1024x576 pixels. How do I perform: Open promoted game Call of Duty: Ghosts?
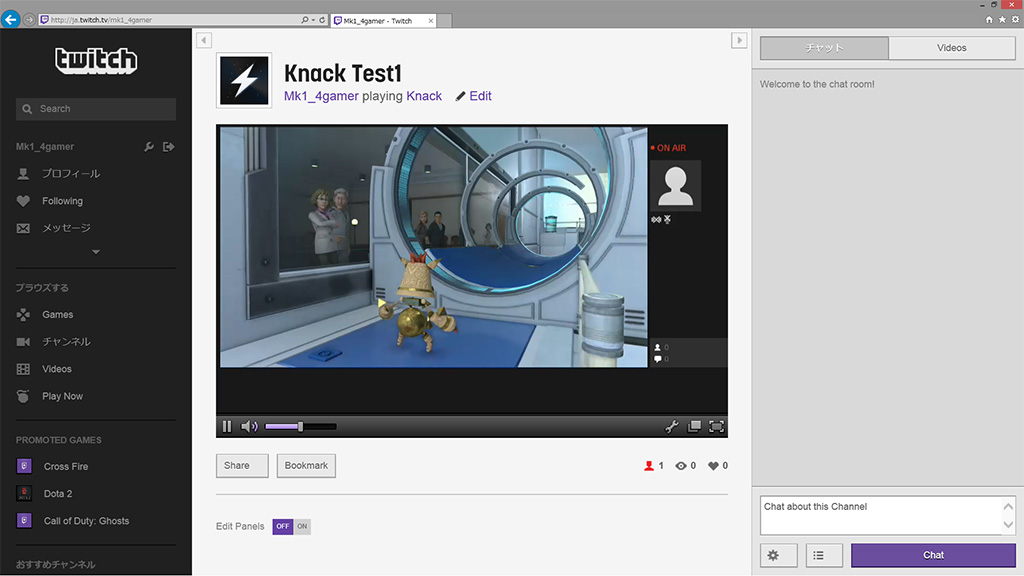86,521
